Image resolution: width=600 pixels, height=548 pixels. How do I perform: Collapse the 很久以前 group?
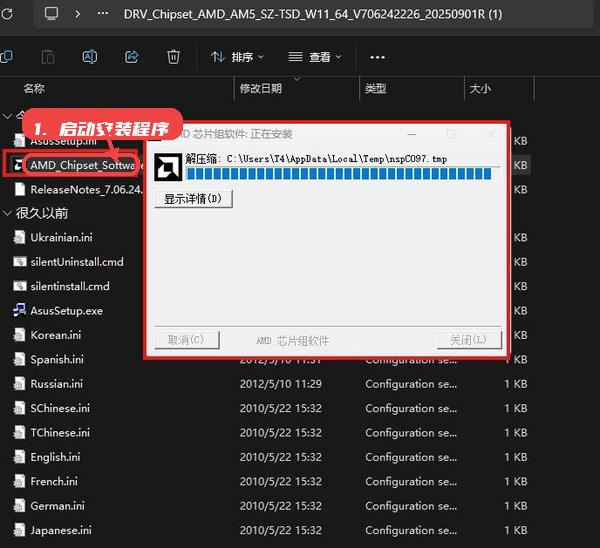pos(7,213)
